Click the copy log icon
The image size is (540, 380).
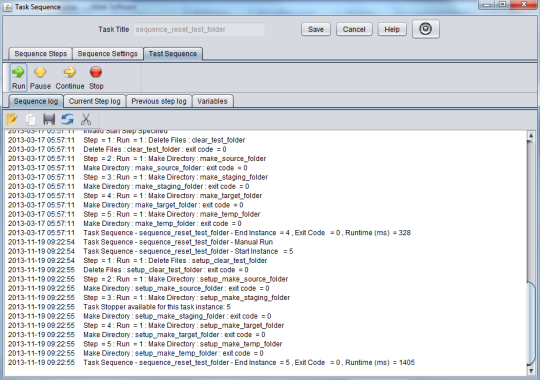(31, 119)
